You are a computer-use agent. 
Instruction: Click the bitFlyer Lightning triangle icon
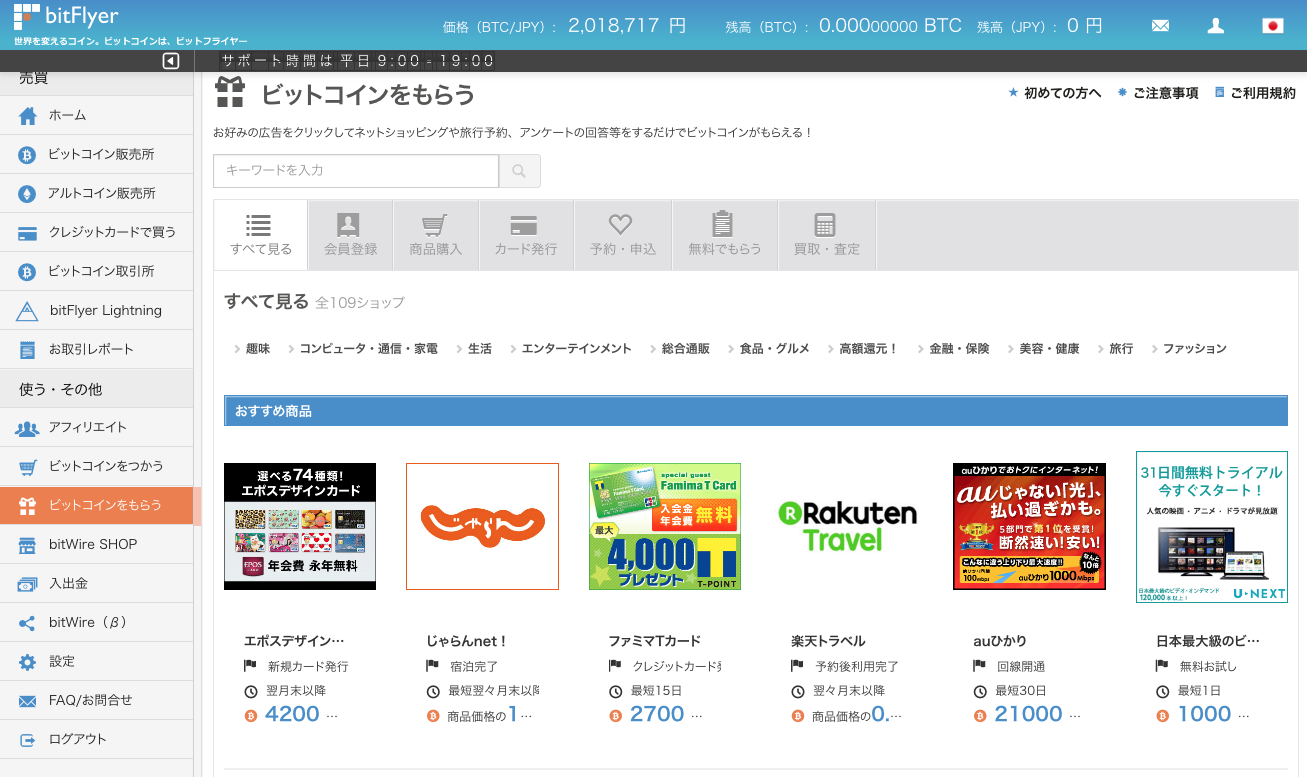click(28, 311)
